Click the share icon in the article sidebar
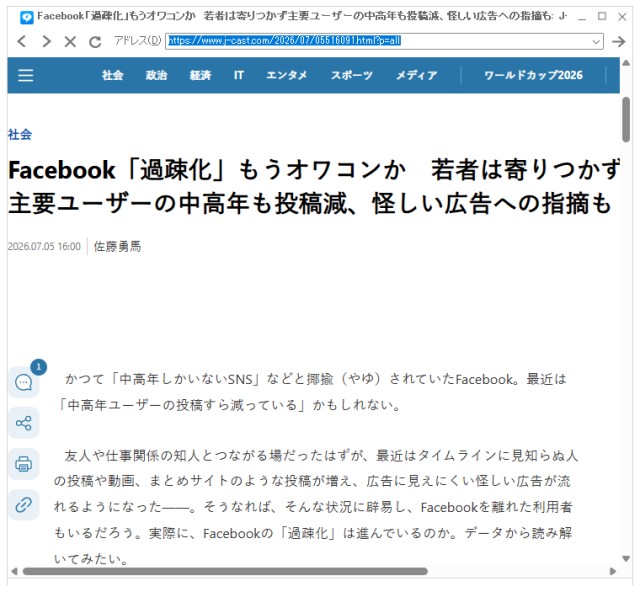 pos(24,423)
